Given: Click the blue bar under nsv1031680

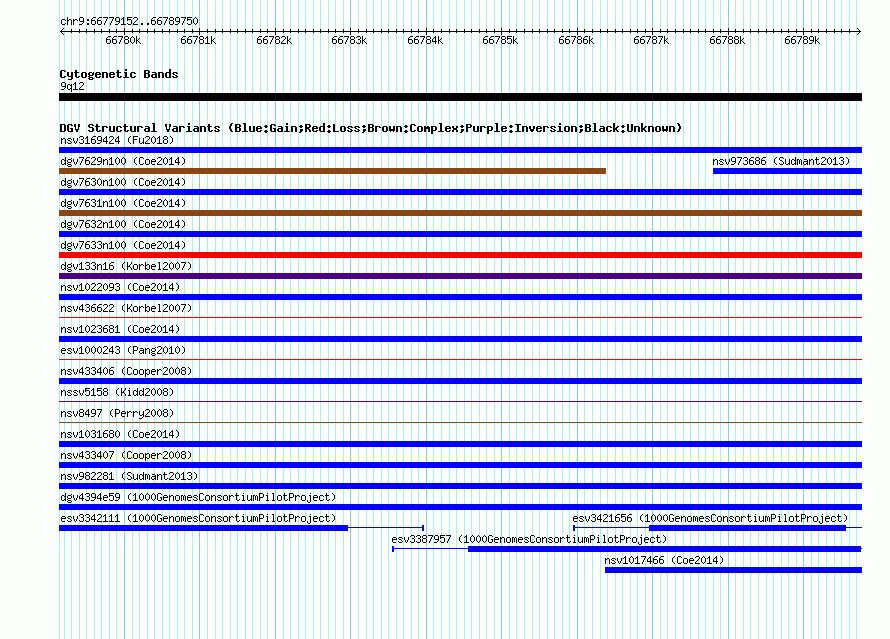Looking at the screenshot, I should (x=460, y=444).
